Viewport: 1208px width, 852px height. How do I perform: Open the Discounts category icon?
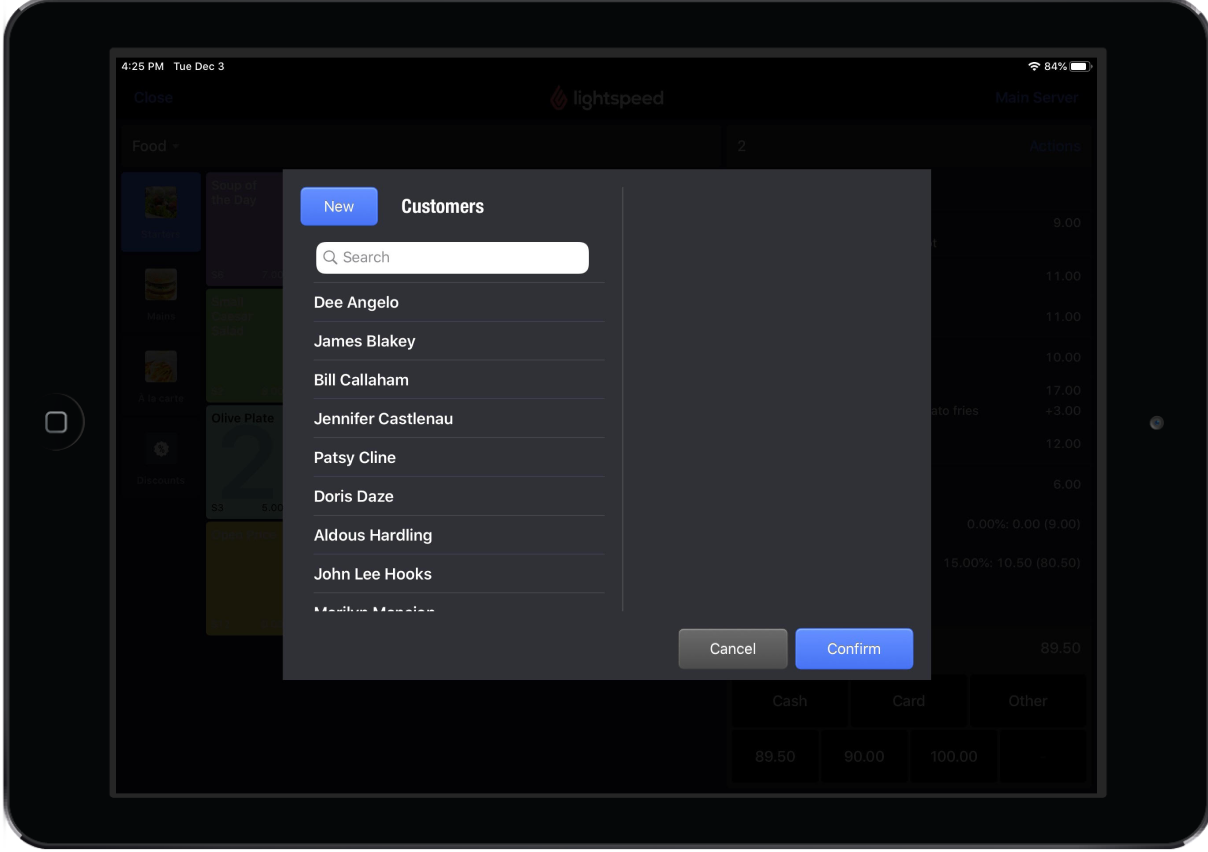tap(161, 450)
